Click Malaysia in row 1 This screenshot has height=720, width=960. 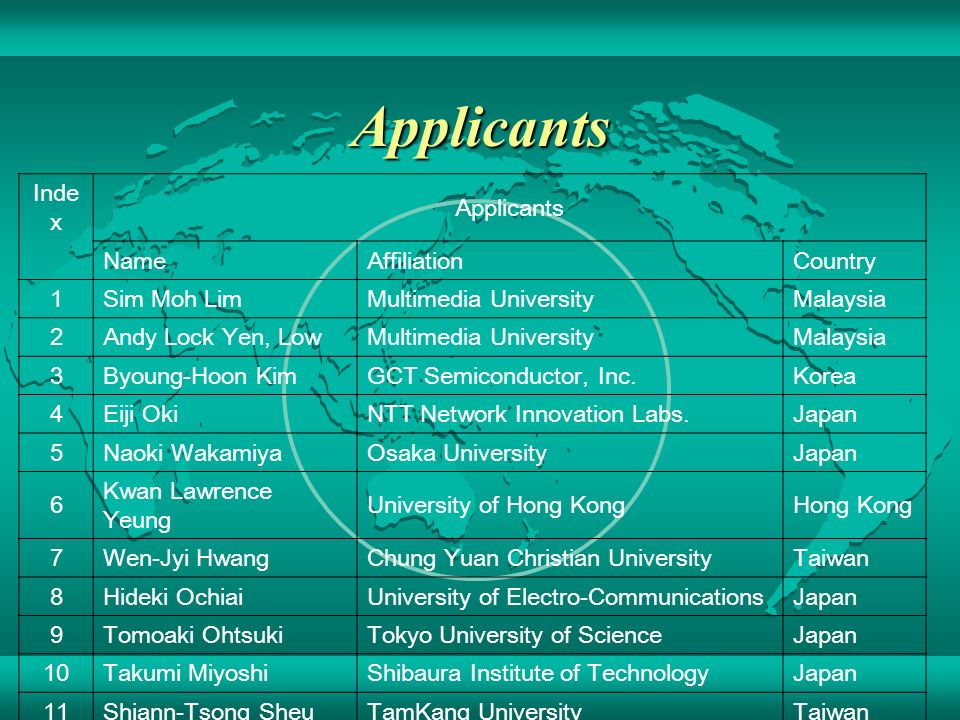pyautogui.click(x=839, y=299)
